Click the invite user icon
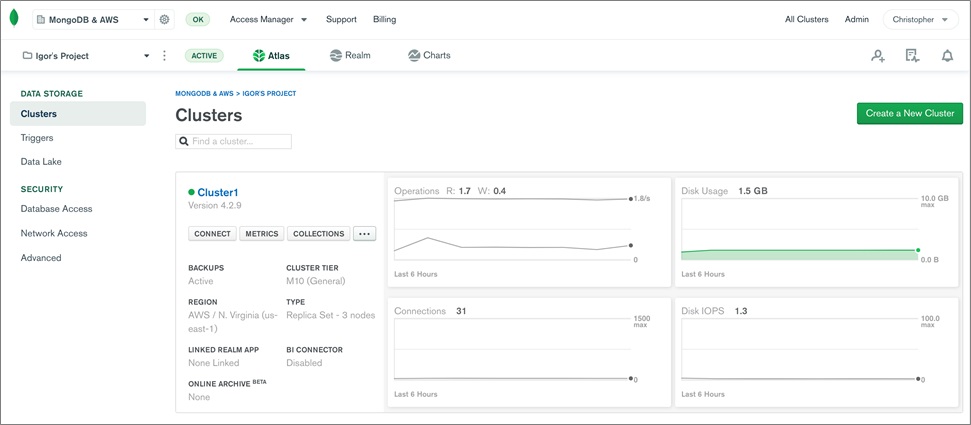This screenshot has height=425, width=971. (x=877, y=56)
